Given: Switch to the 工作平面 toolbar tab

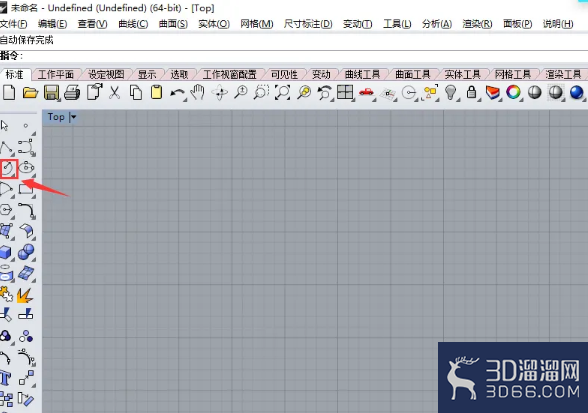Looking at the screenshot, I should (x=56, y=74).
